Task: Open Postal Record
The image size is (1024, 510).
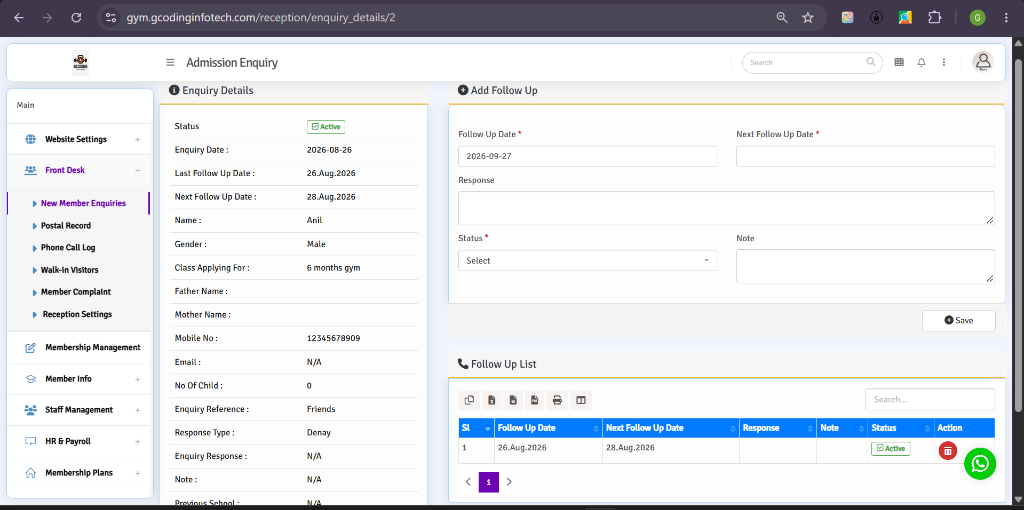Action: click(x=65, y=225)
